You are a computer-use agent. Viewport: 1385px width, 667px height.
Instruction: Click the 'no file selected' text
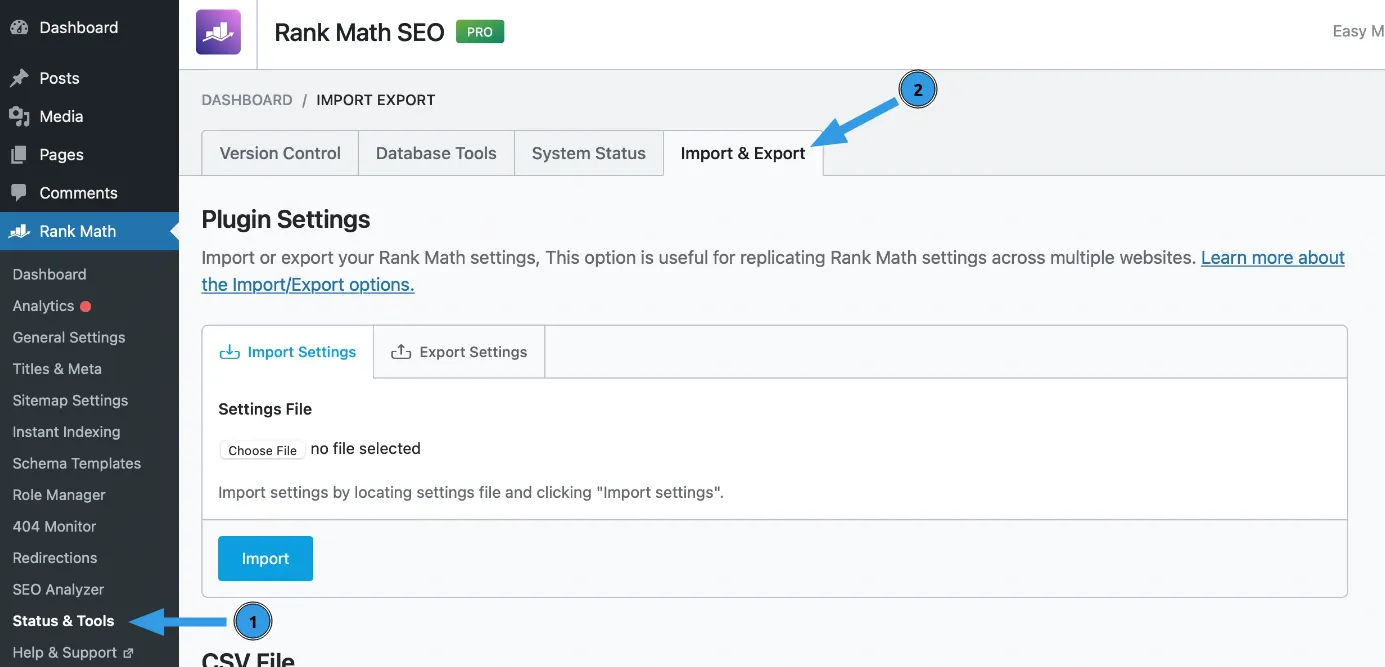365,449
